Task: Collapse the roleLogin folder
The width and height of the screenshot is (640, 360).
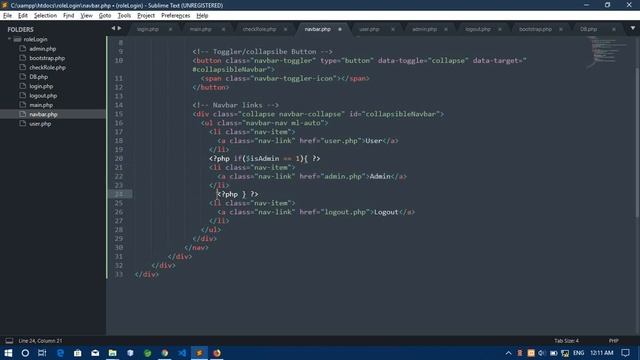Action: pyautogui.click(x=9, y=39)
